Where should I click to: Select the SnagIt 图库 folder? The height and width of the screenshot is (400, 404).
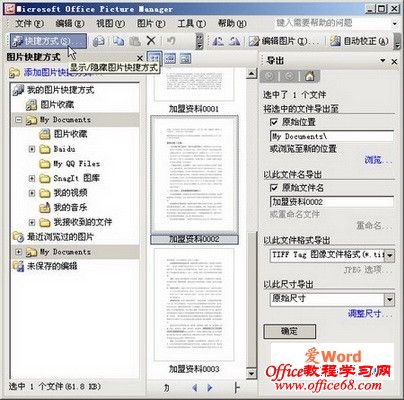coord(70,178)
